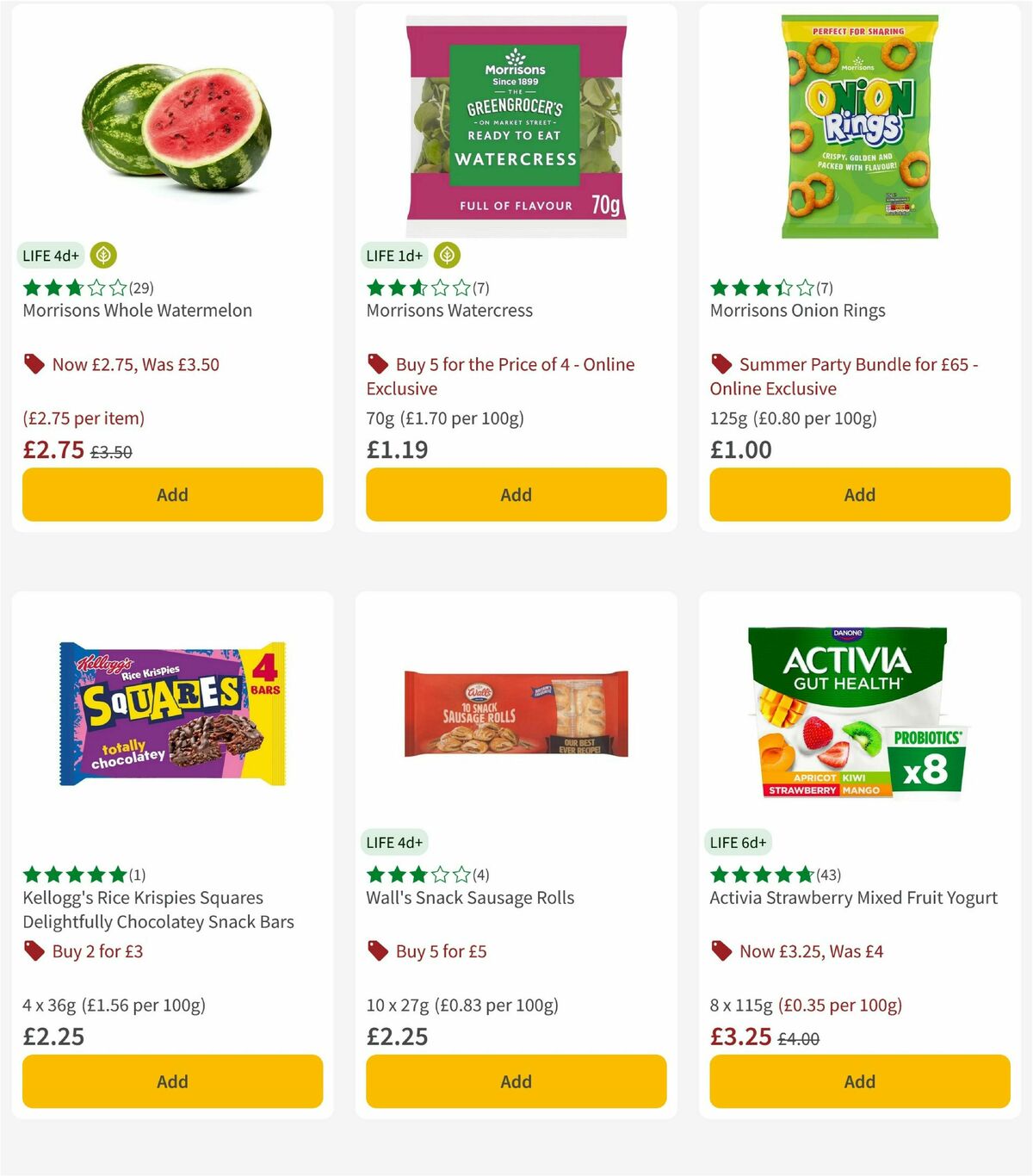
Task: Open the Morrisons Onion Rings product page
Action: tap(797, 310)
